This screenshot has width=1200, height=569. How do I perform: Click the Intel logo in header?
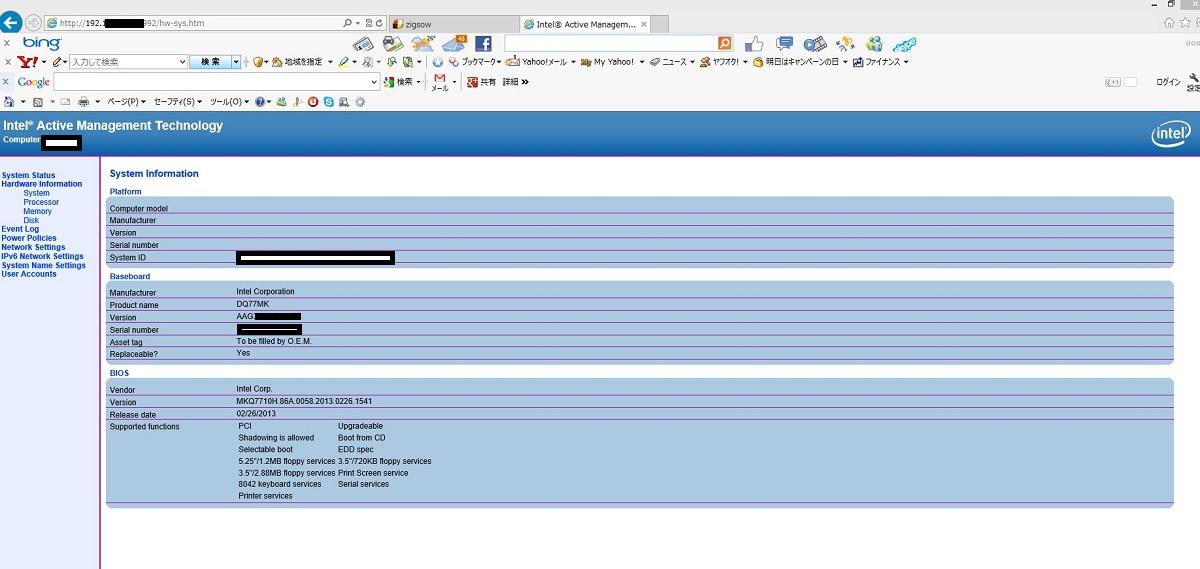[1170, 135]
